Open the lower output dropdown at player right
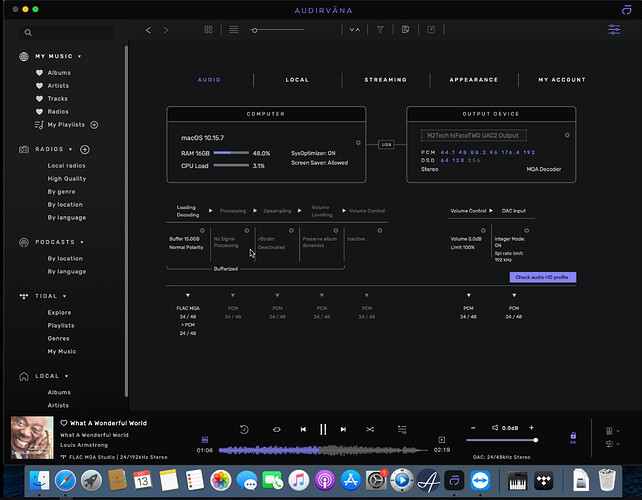The width and height of the screenshot is (642, 500). pos(612,443)
